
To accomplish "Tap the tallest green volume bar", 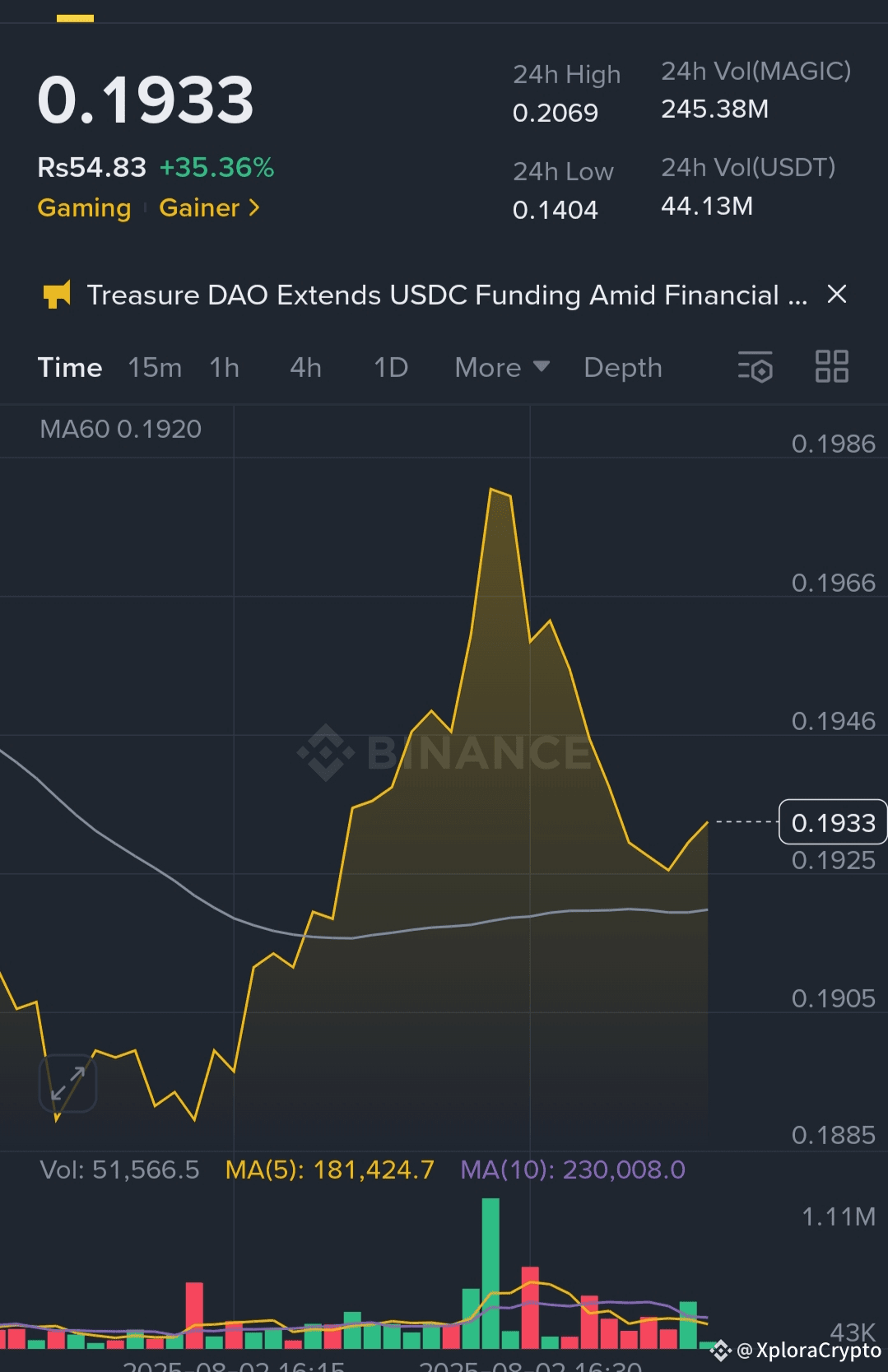I will (490, 1272).
